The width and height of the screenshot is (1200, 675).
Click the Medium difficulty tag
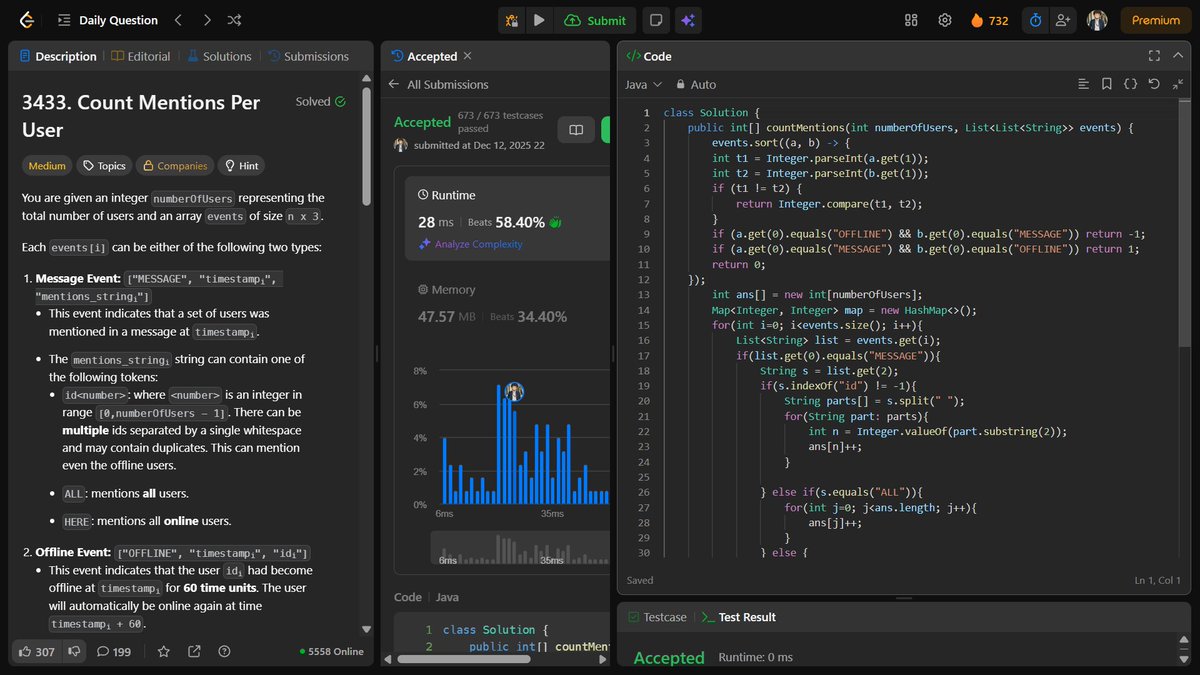pos(47,166)
